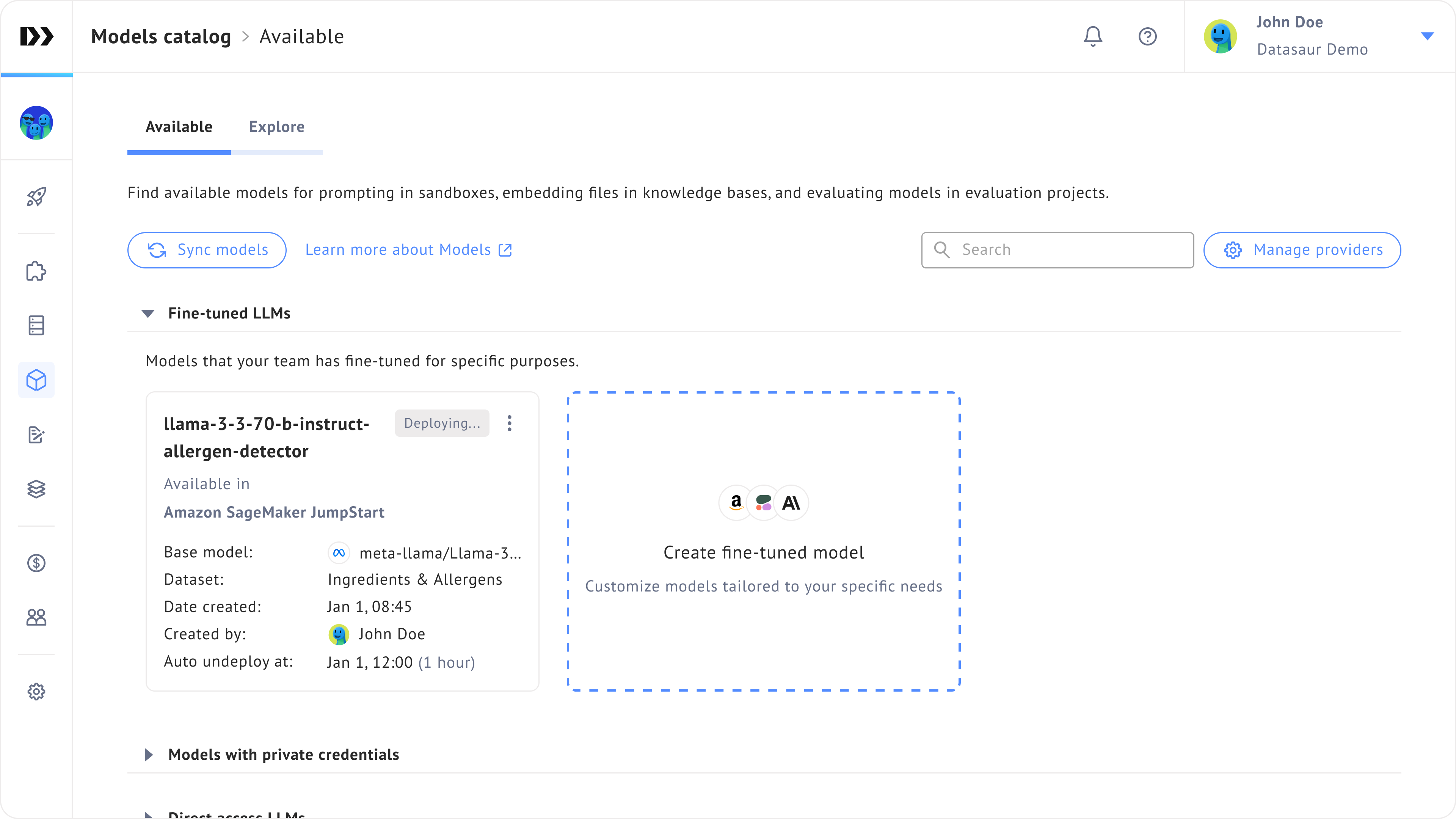Click the rocket icon in sidebar
The width and height of the screenshot is (1456, 819).
36,197
